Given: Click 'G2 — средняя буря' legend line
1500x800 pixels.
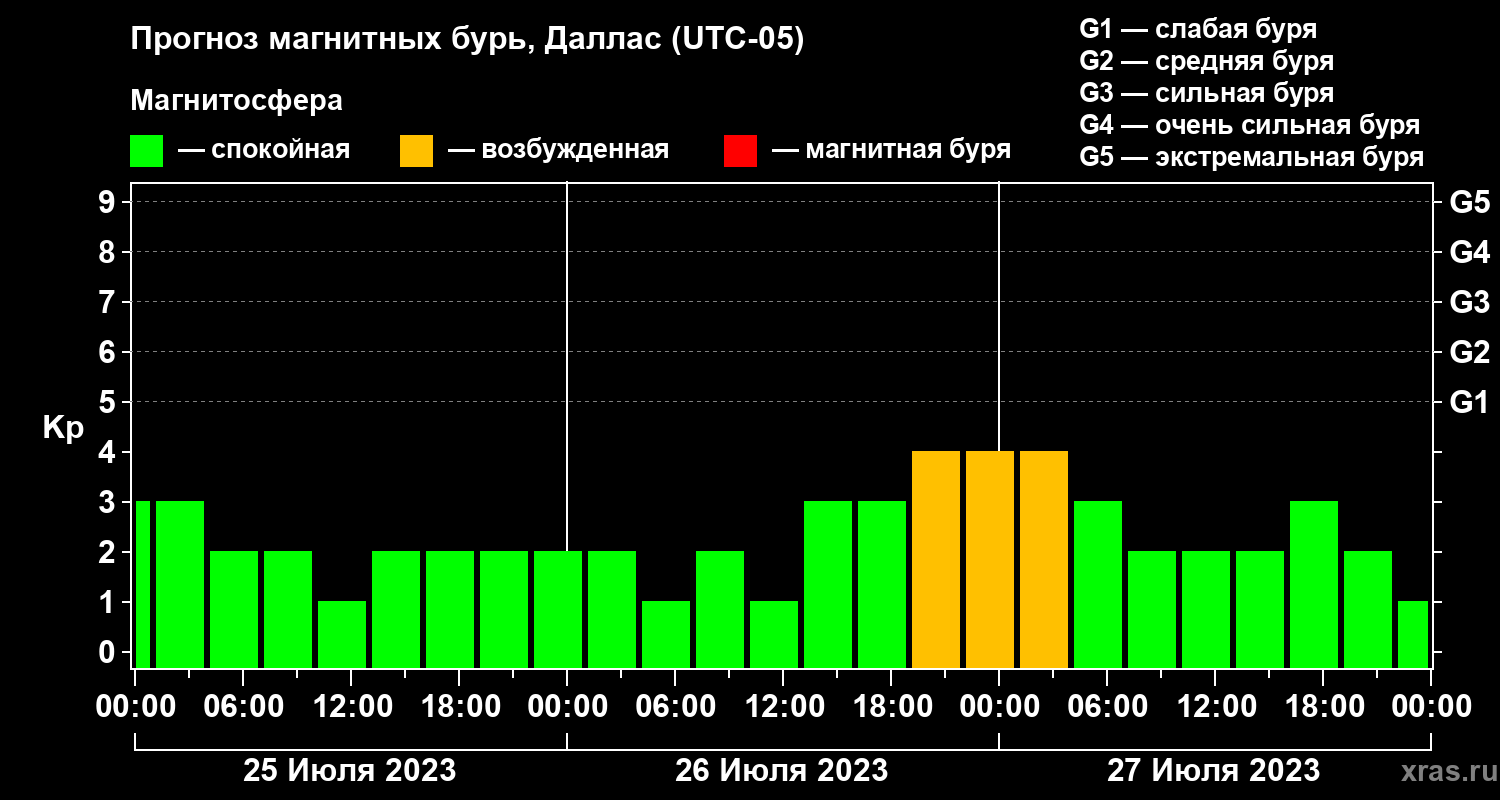Looking at the screenshot, I should point(1207,61).
